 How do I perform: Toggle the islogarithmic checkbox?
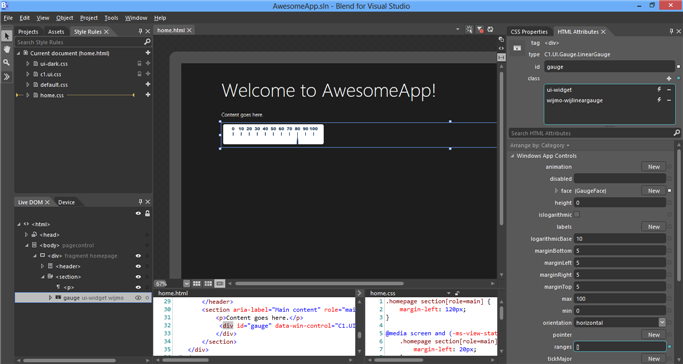point(577,214)
